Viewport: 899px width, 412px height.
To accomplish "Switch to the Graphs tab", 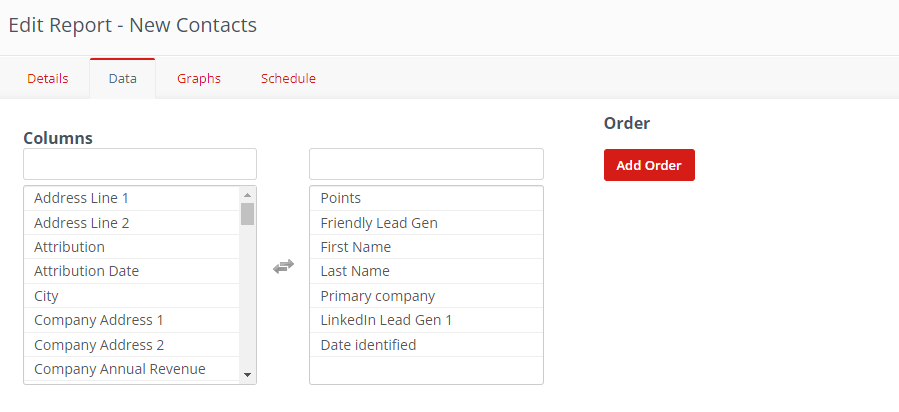I will (199, 79).
